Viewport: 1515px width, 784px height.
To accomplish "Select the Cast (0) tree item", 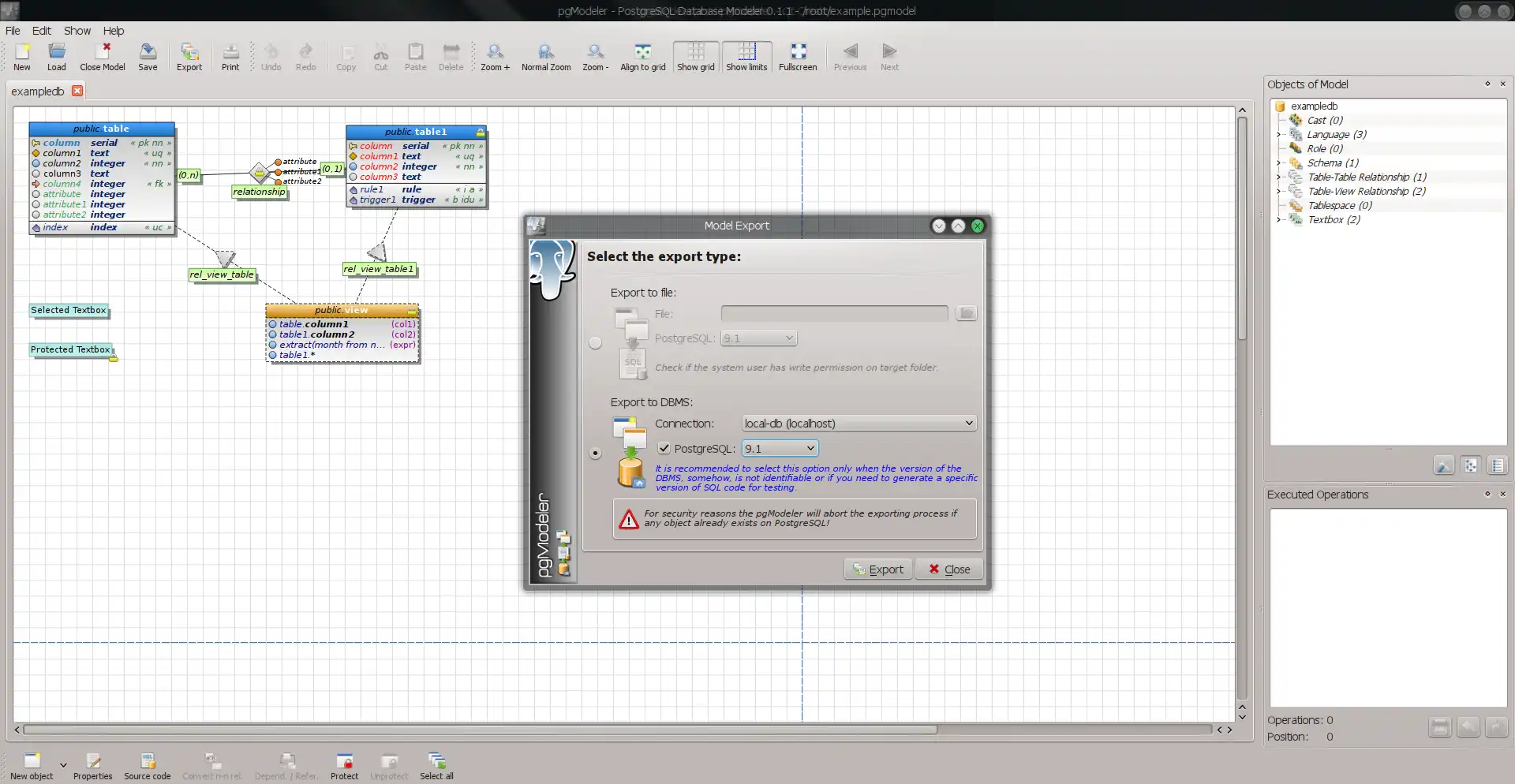I will tap(1324, 121).
